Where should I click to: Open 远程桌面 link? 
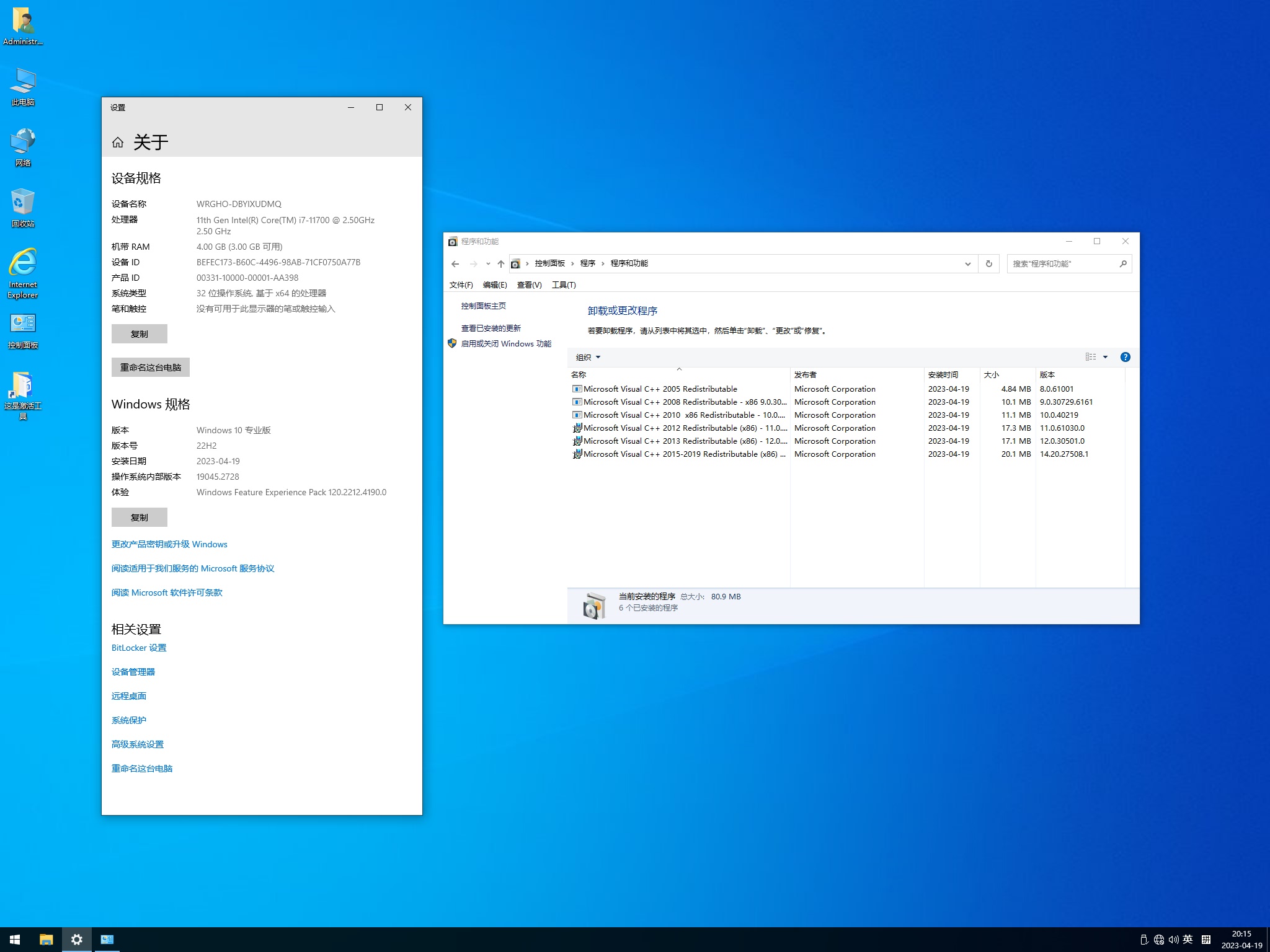click(129, 696)
